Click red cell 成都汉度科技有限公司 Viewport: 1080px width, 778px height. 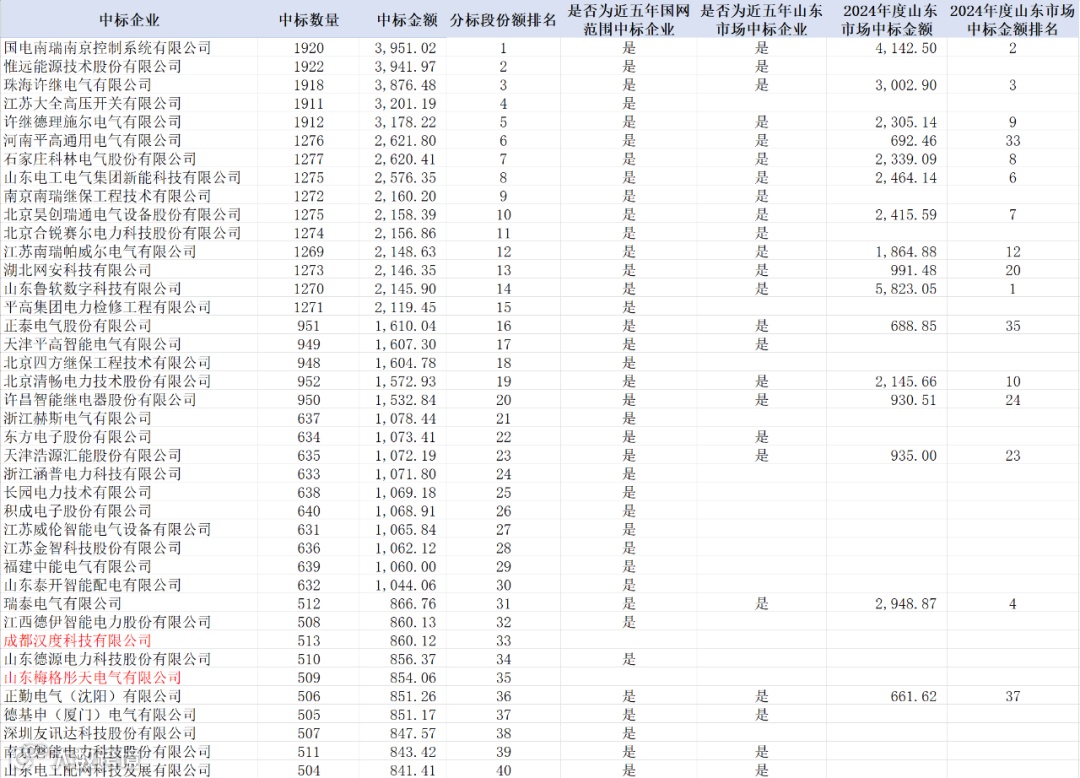(x=77, y=641)
